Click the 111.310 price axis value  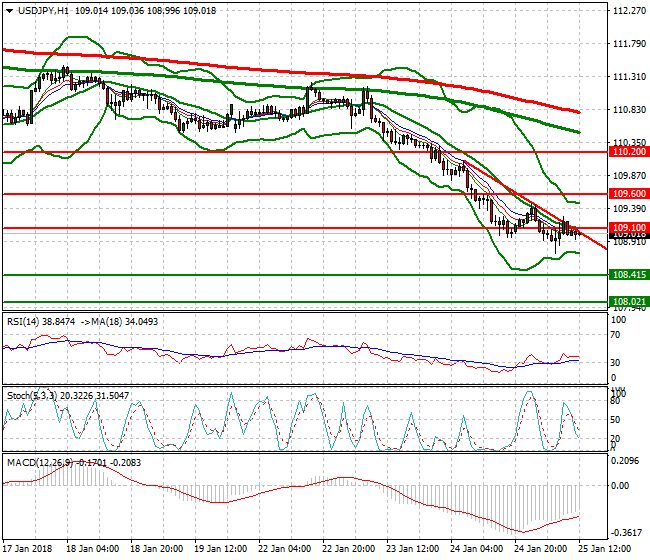[629, 77]
